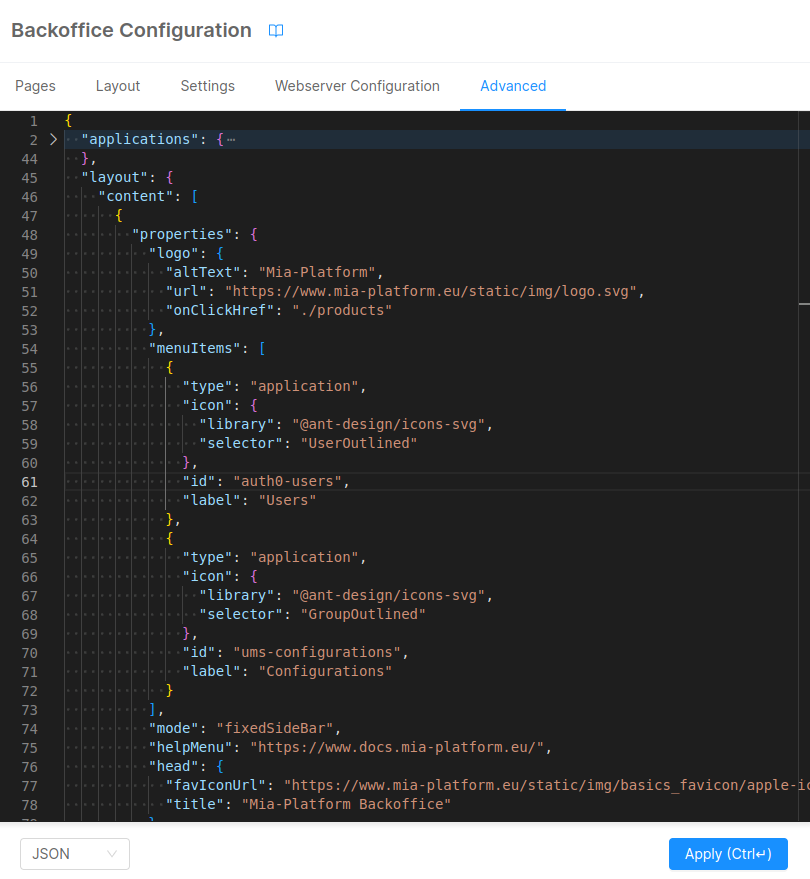Expand the collapsed applications block
The height and width of the screenshot is (879, 810).
[x=53, y=139]
